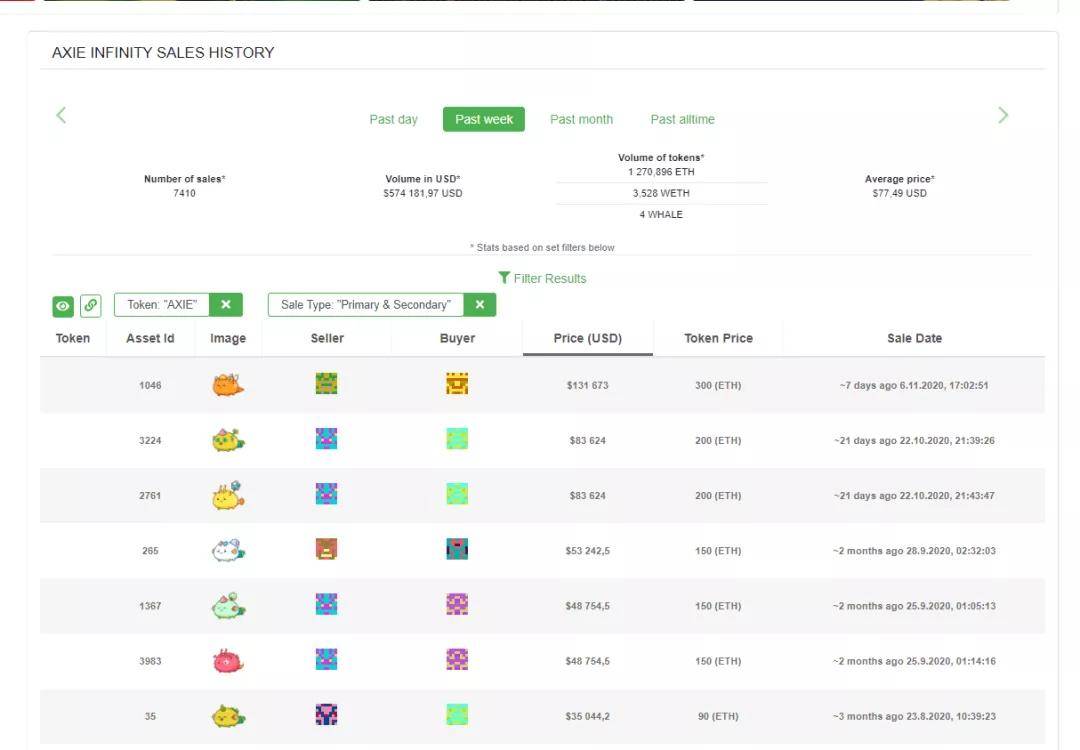1080x750 pixels.
Task: Click asset id 265
Action: click(x=150, y=551)
